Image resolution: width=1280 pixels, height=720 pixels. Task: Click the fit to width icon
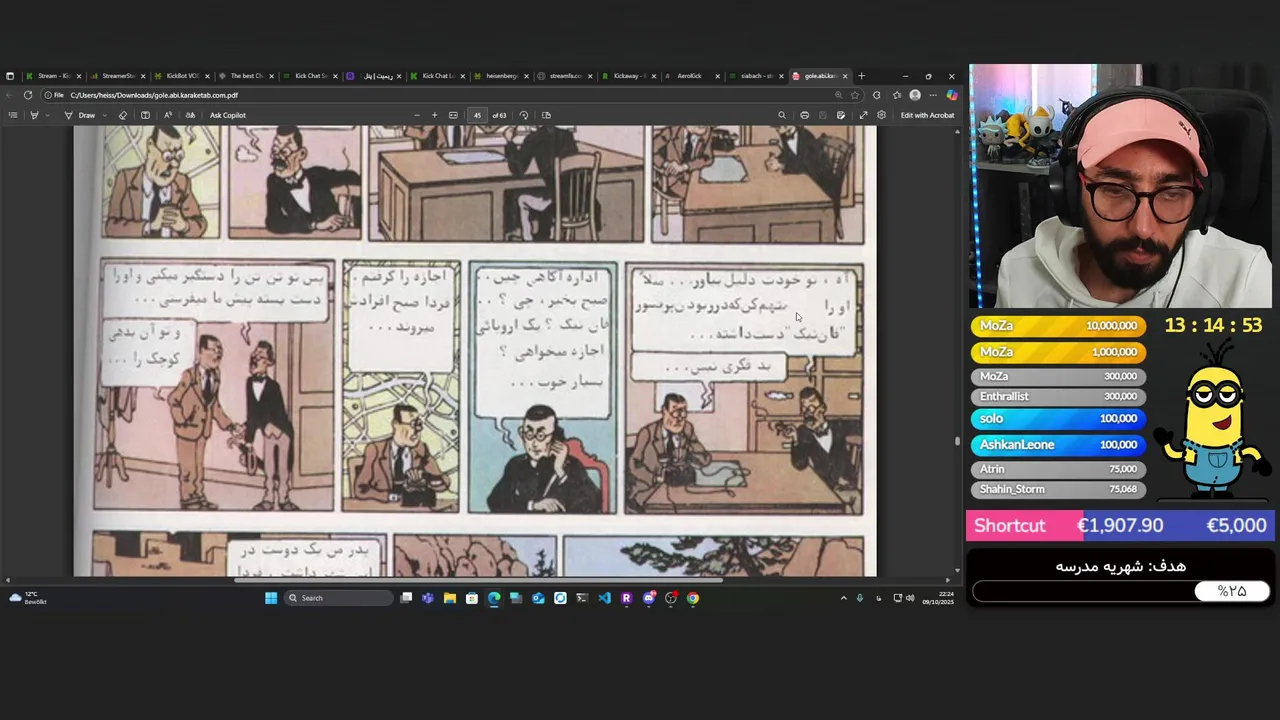click(454, 115)
